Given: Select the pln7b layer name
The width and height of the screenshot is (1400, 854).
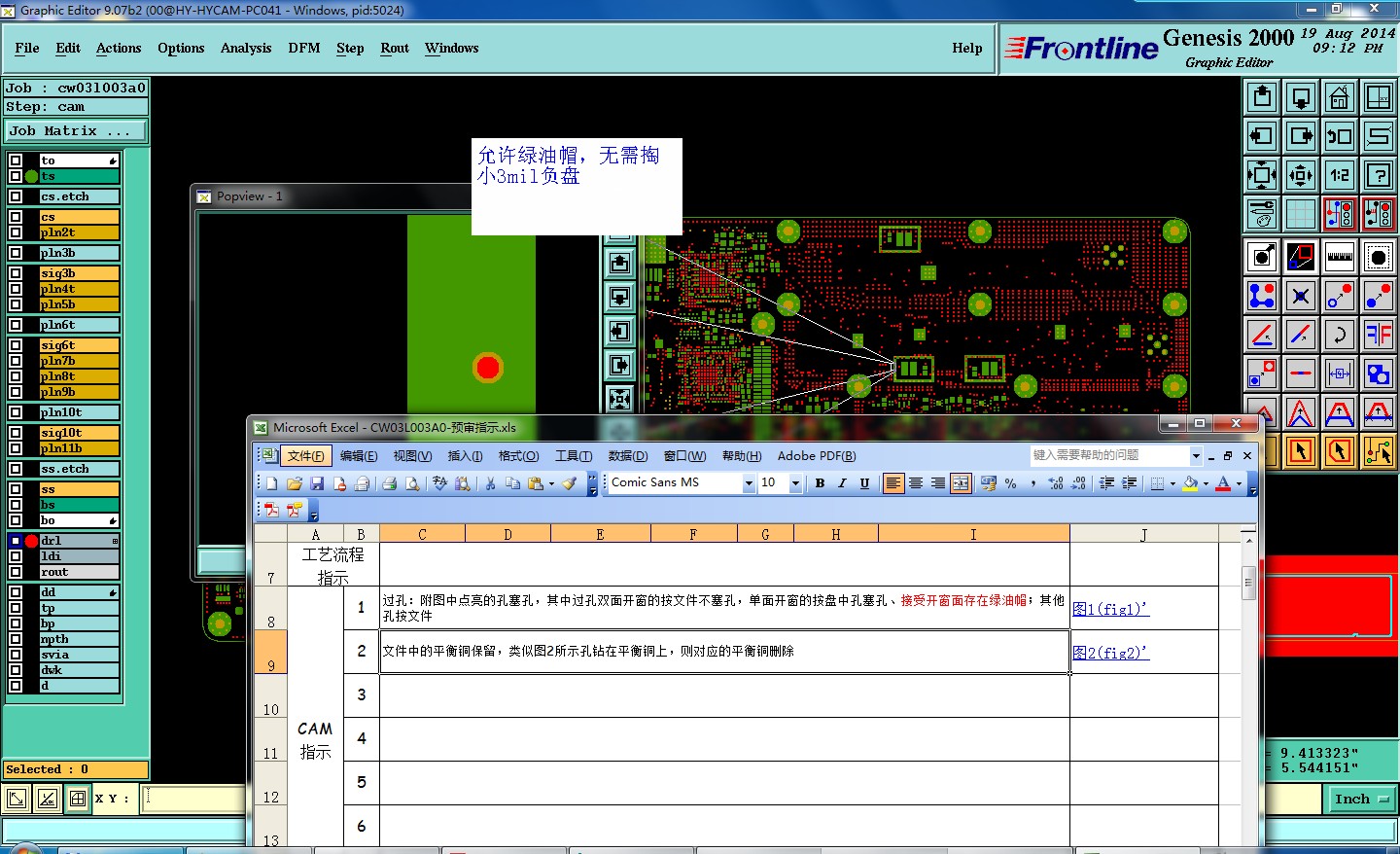Looking at the screenshot, I should tap(80, 361).
